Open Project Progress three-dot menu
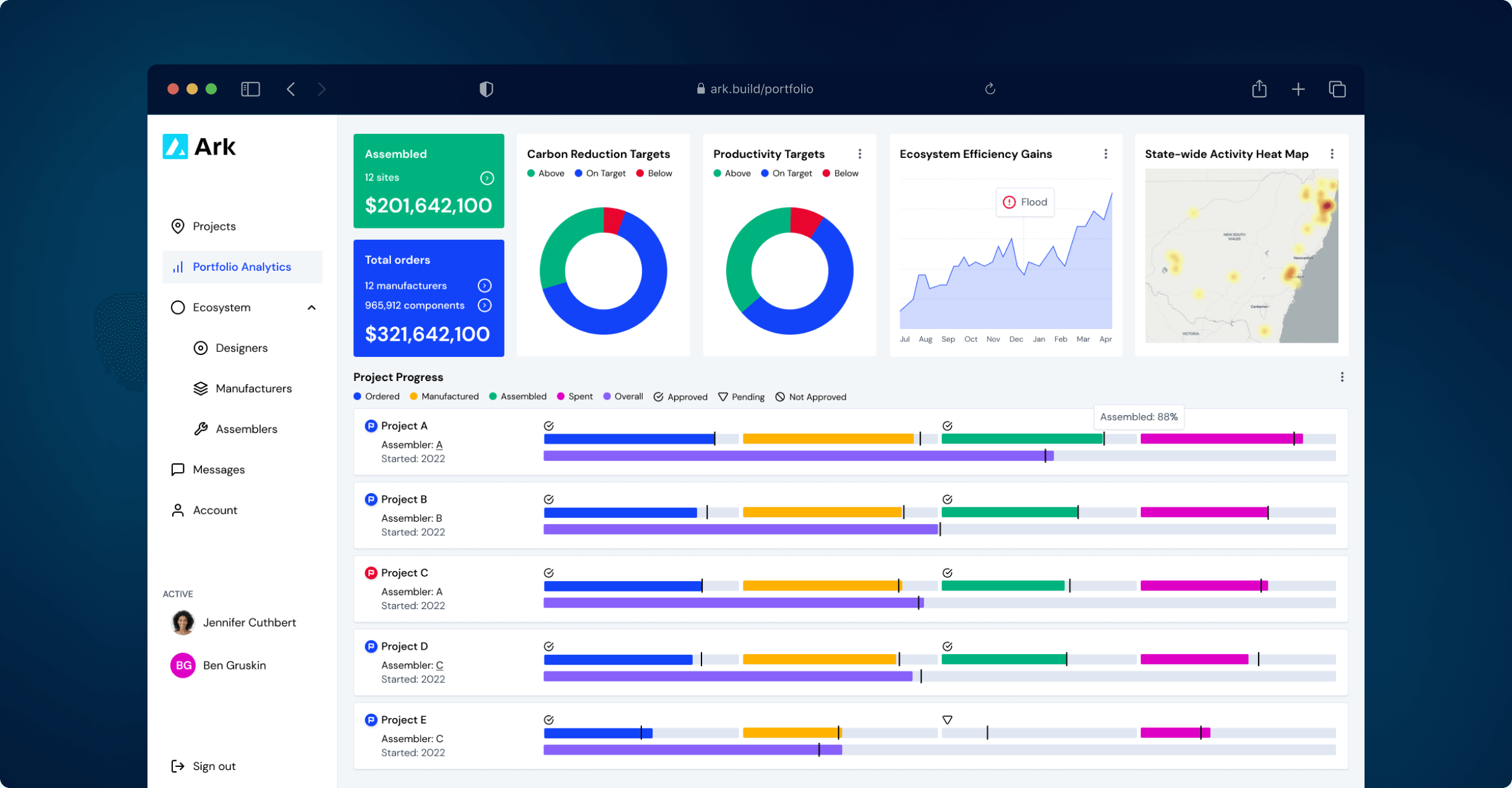The image size is (1512, 788). (1342, 377)
